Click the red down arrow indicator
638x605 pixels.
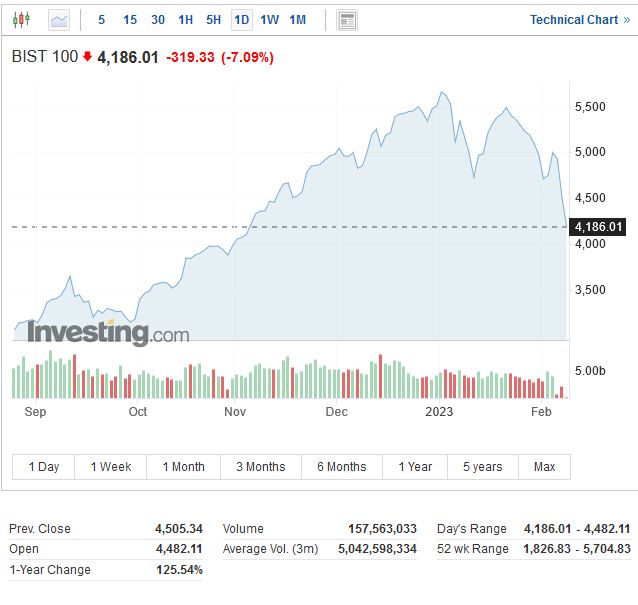[87, 57]
